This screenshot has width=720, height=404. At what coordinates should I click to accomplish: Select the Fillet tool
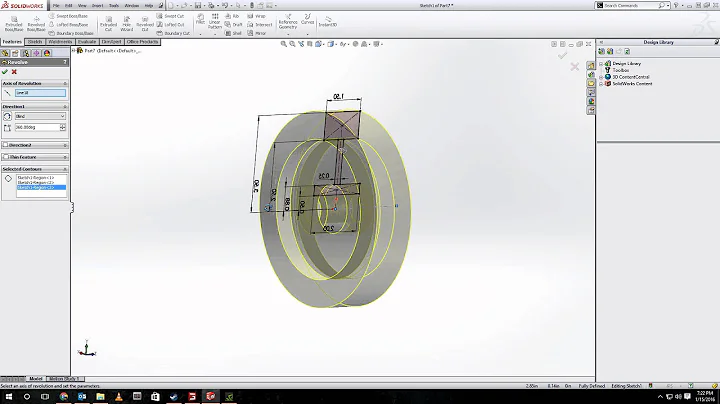pyautogui.click(x=200, y=19)
